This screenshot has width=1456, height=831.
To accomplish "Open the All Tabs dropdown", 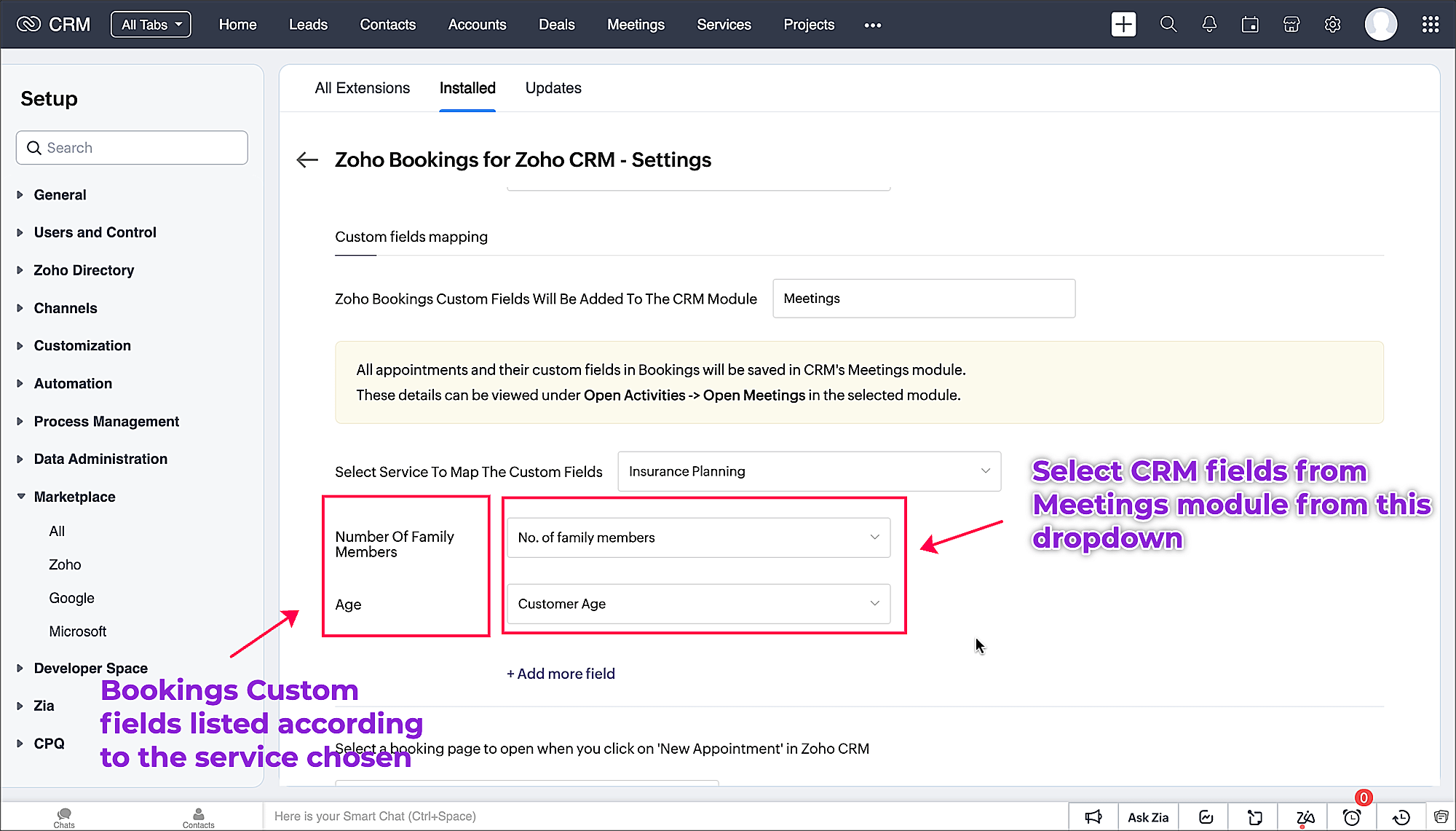I will coord(151,25).
